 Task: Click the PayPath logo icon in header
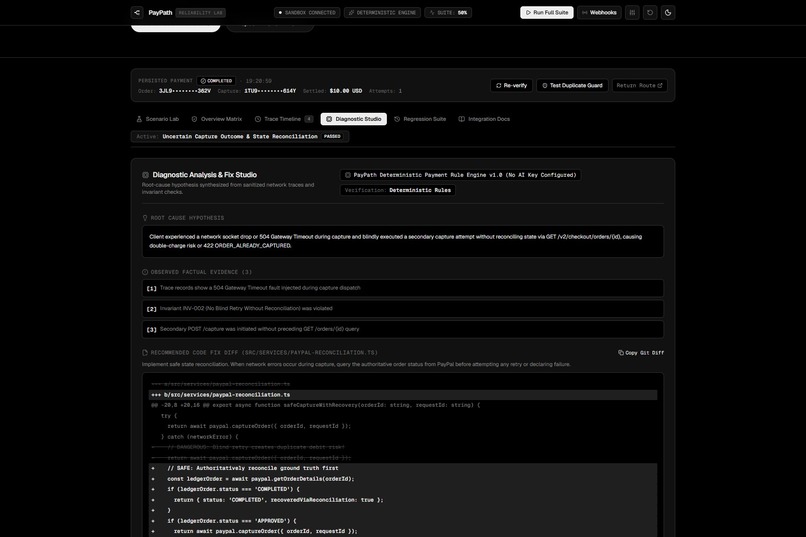click(137, 12)
